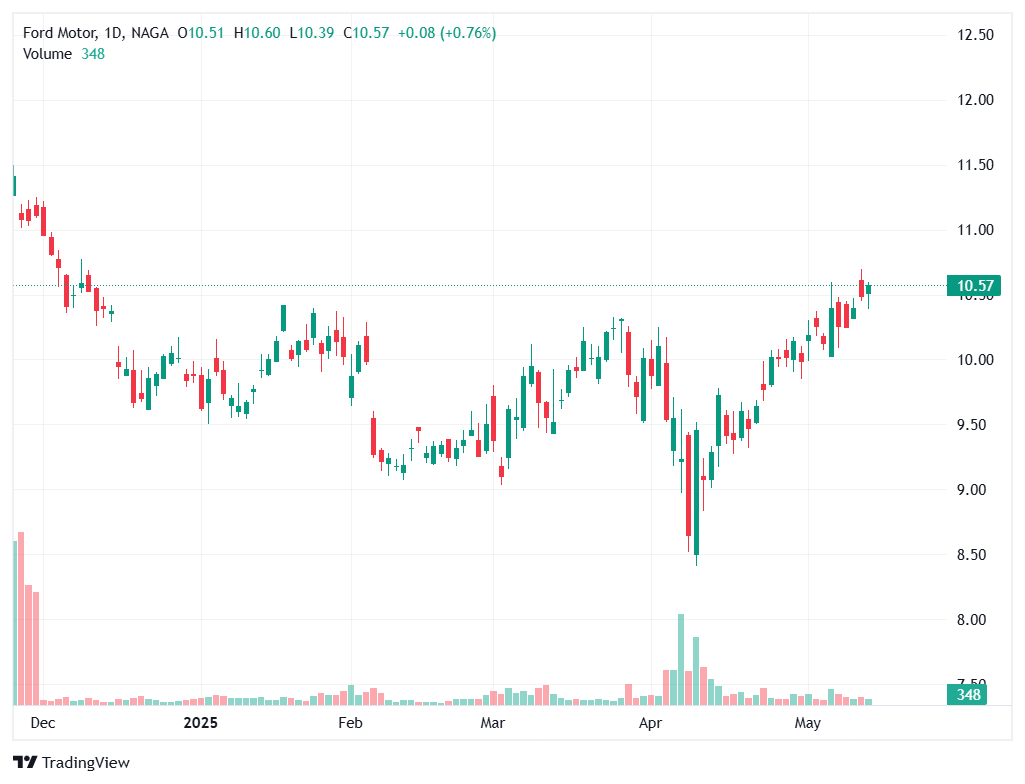This screenshot has width=1025, height=784.
Task: Click the 8.50 price axis label
Action: click(x=975, y=555)
